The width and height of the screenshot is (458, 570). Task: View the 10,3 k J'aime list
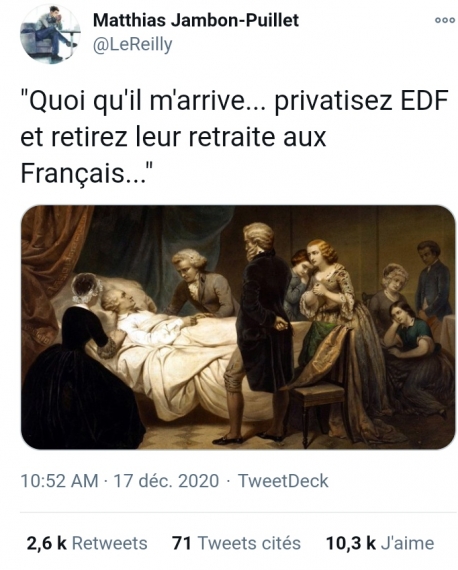(380, 543)
